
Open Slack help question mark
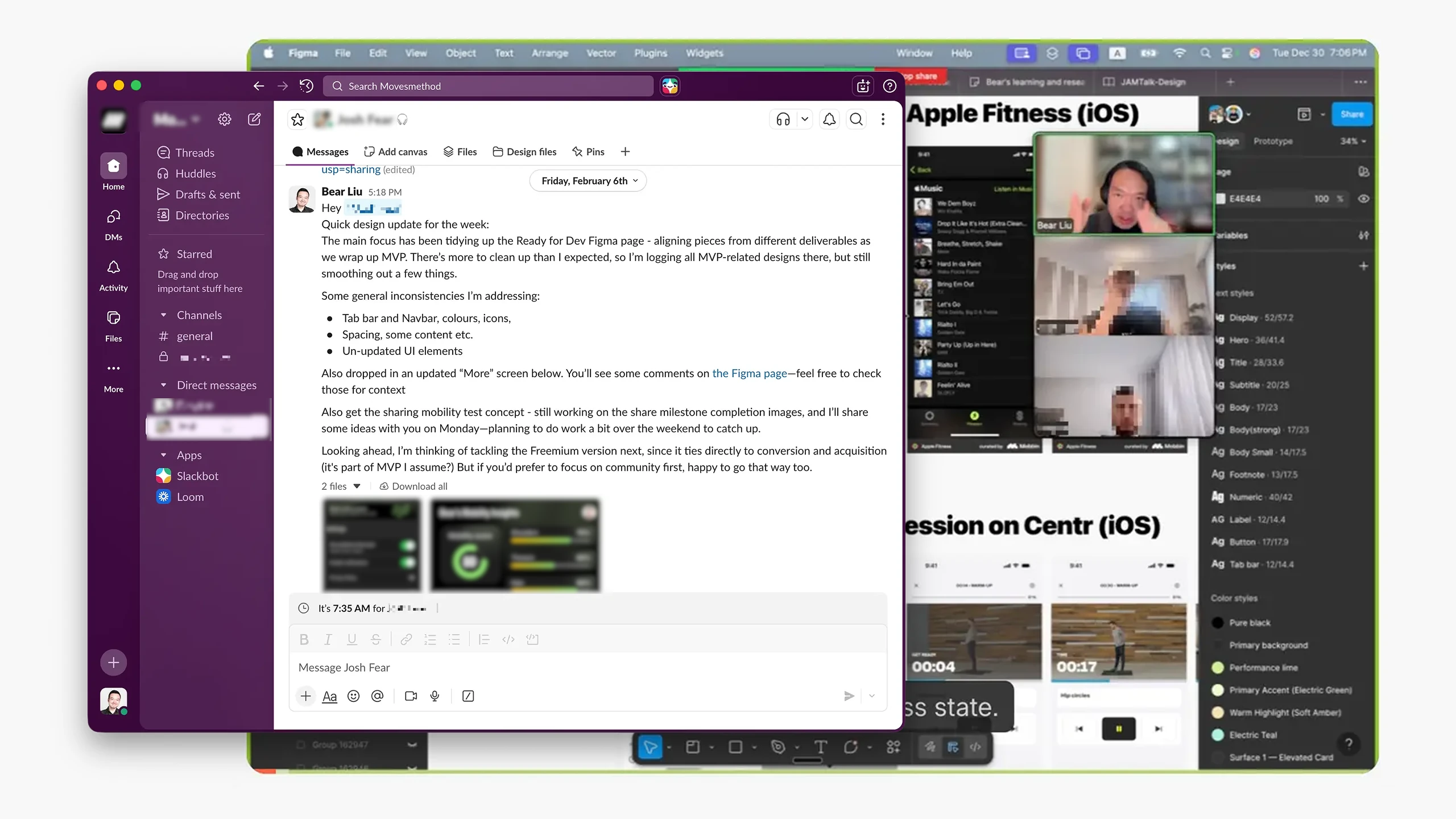coord(890,86)
